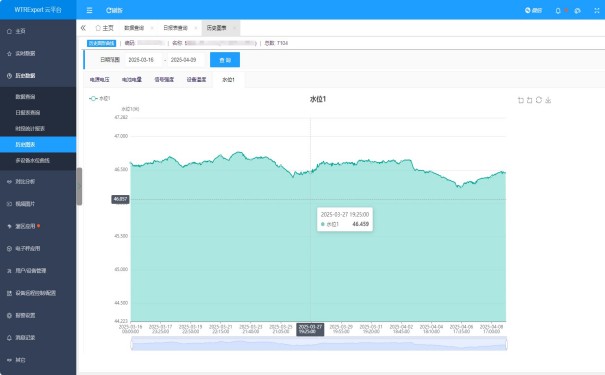This screenshot has height=375, width=605.
Task: Click the chart zoom-area tool icon
Action: pos(521,100)
